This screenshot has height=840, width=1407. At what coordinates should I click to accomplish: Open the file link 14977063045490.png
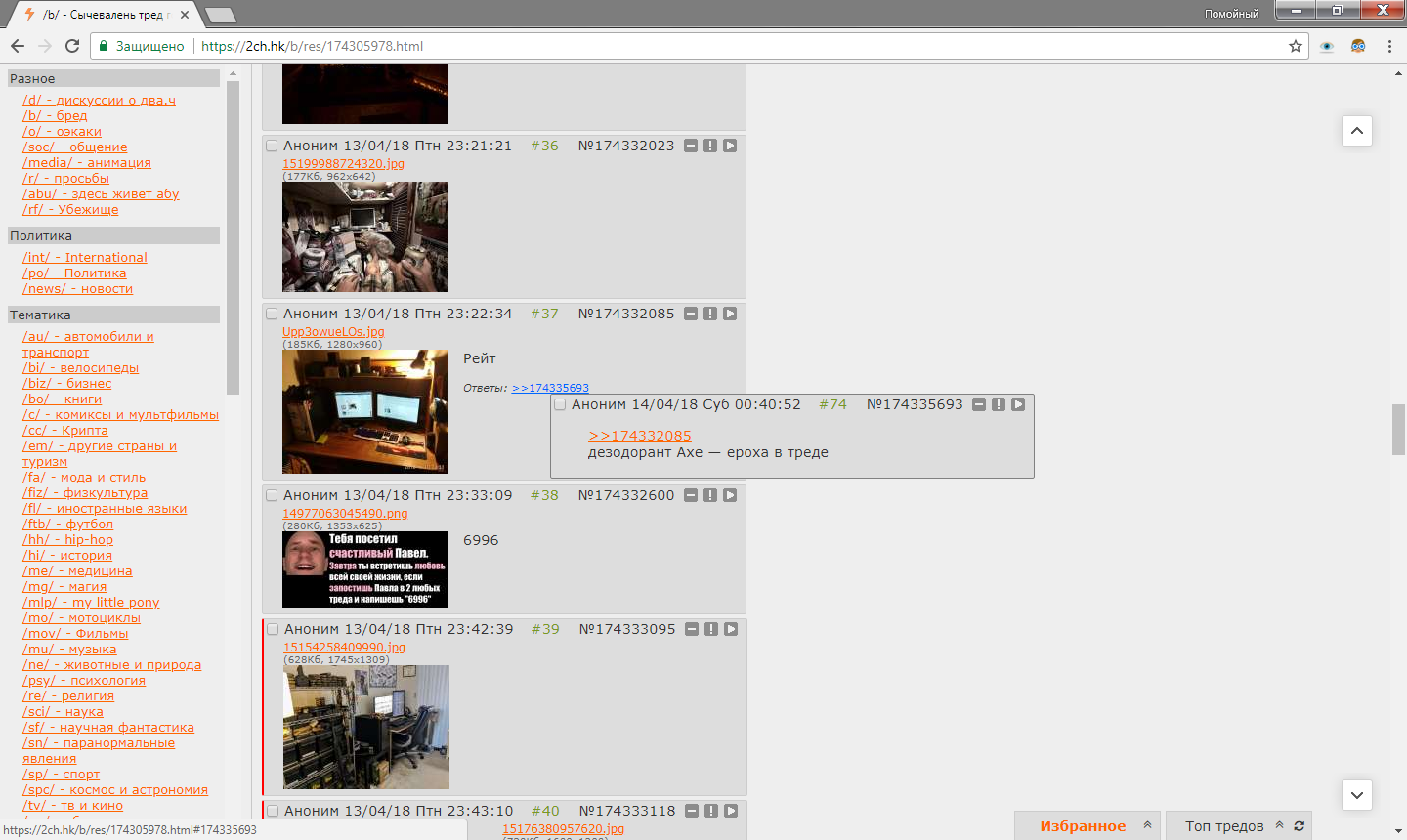coord(345,513)
